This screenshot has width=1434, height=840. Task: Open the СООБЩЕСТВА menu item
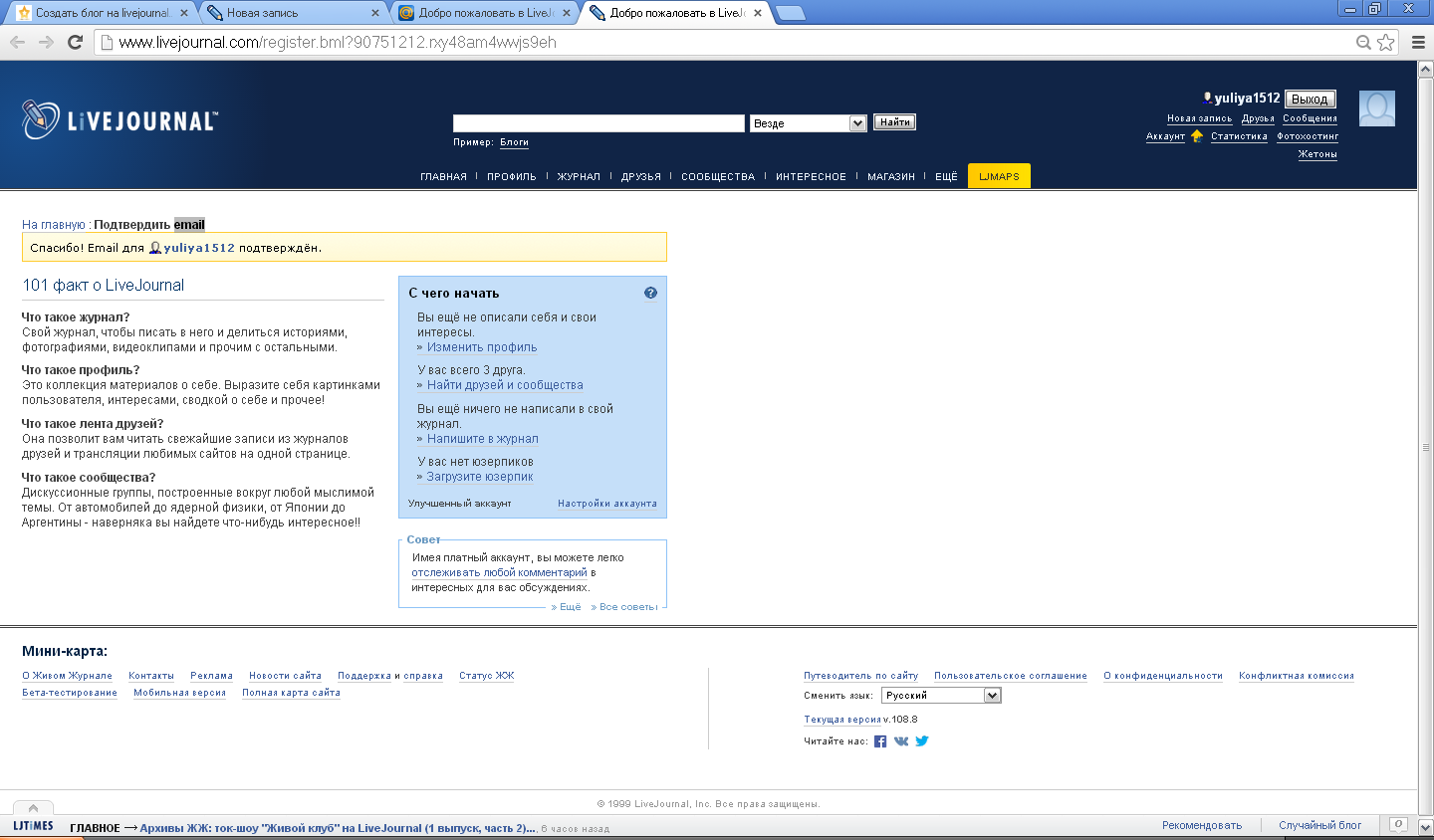pos(718,177)
